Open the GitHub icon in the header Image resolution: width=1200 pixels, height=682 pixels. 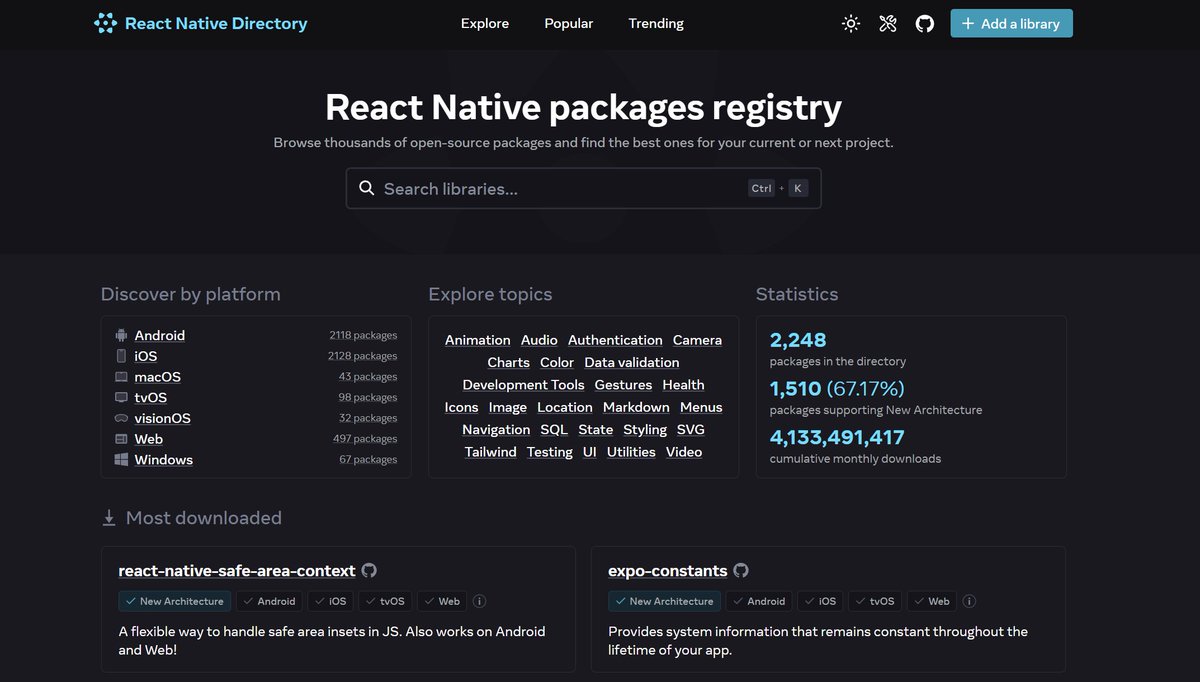coord(925,23)
